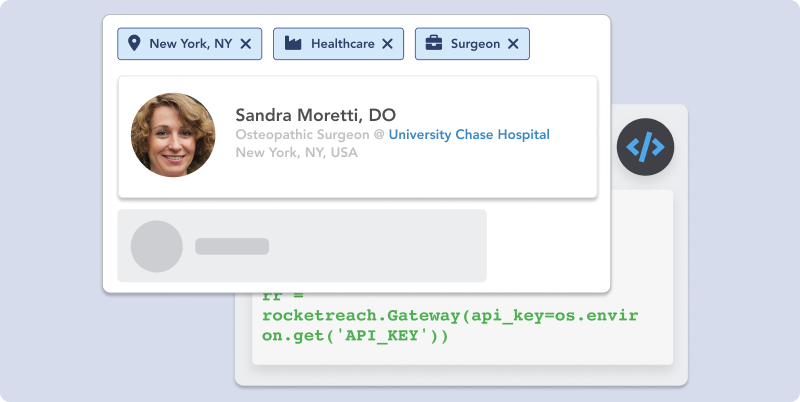Click the gray placeholder avatar circle
This screenshot has height=402, width=800.
tap(157, 246)
